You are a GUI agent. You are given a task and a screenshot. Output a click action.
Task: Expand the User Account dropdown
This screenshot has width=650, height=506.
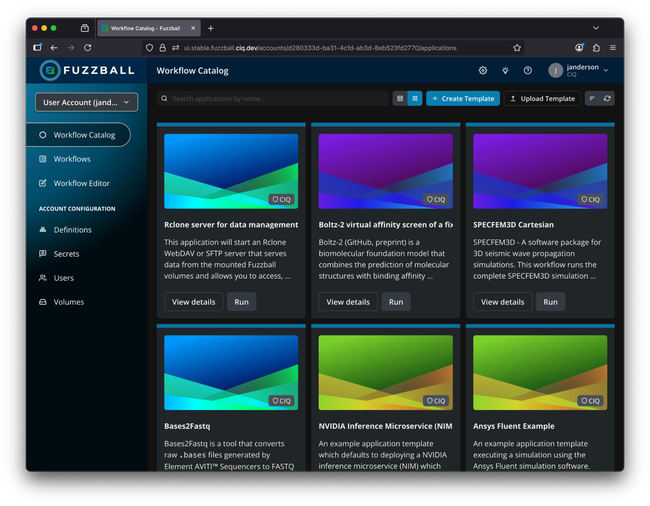pos(87,102)
